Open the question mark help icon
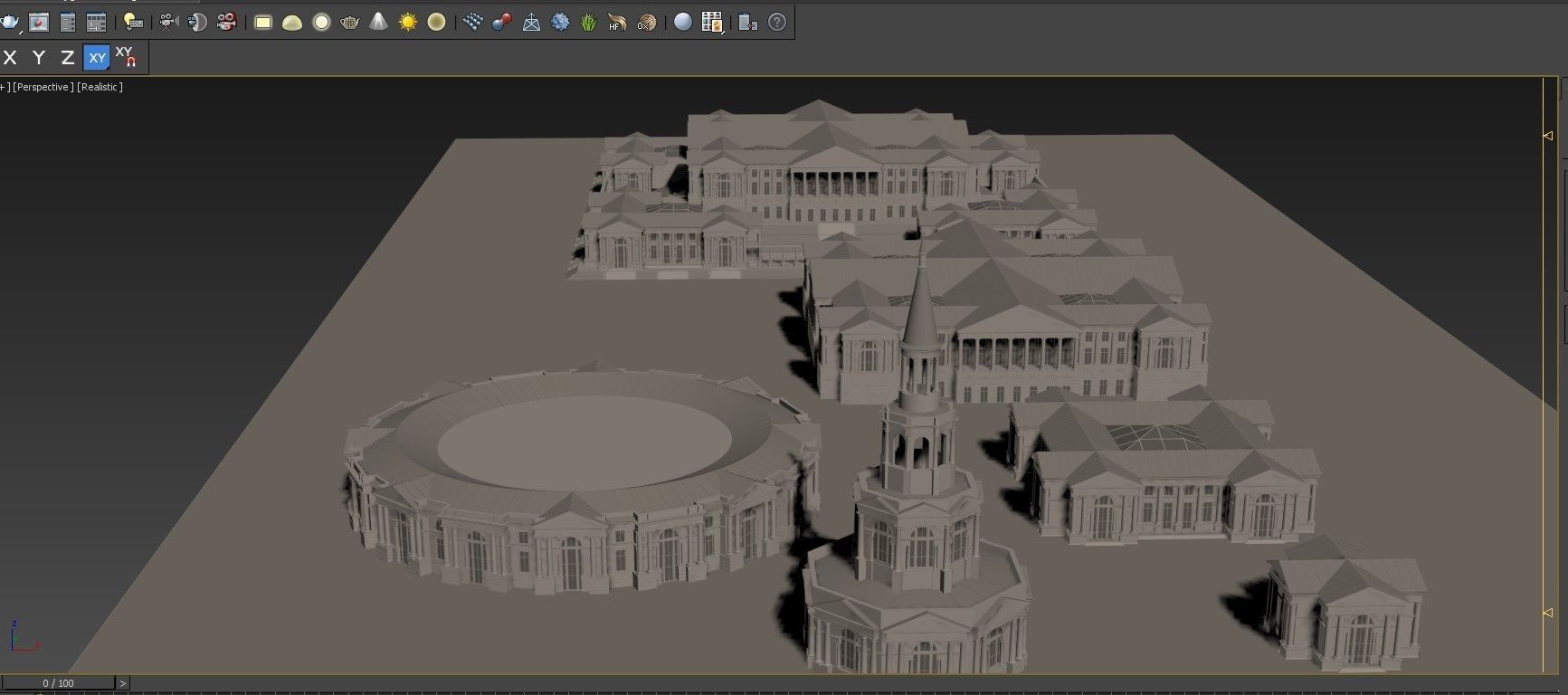Viewport: 1568px width, 695px height. pyautogui.click(x=777, y=22)
